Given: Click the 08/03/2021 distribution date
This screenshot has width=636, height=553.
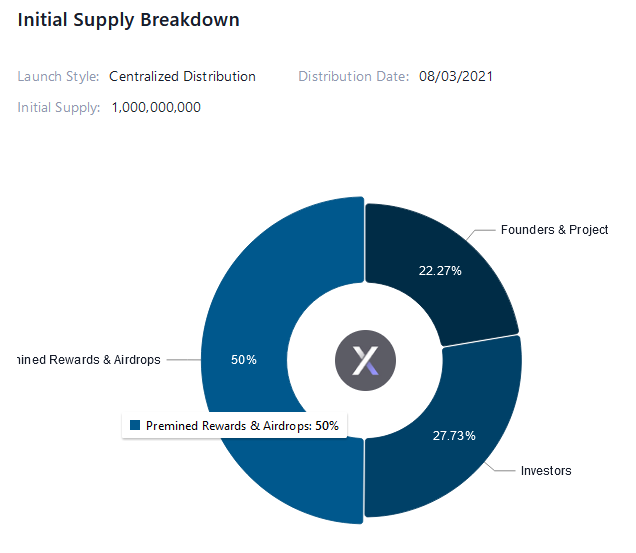Looking at the screenshot, I should [x=456, y=76].
